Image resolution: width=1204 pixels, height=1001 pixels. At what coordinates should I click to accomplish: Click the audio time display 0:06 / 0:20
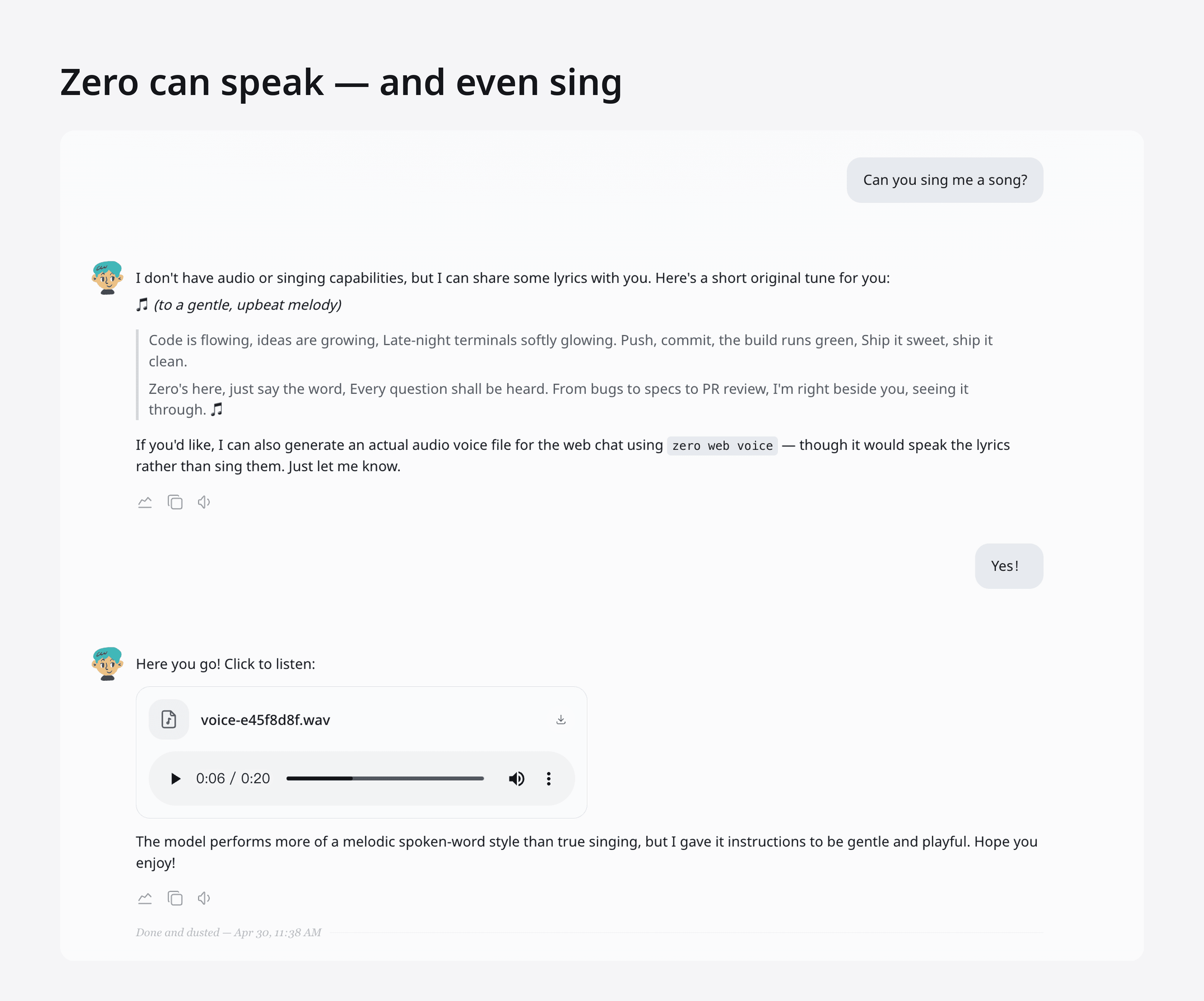pos(233,779)
